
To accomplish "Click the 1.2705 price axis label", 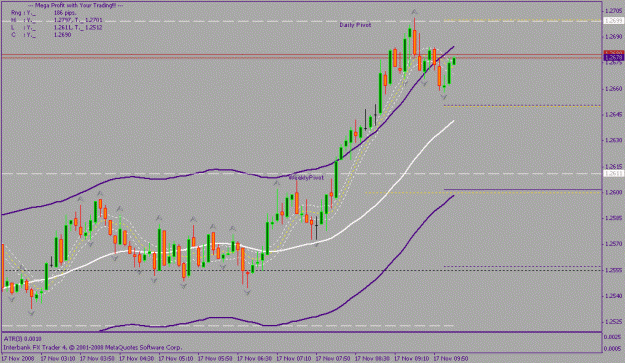I will [x=613, y=10].
